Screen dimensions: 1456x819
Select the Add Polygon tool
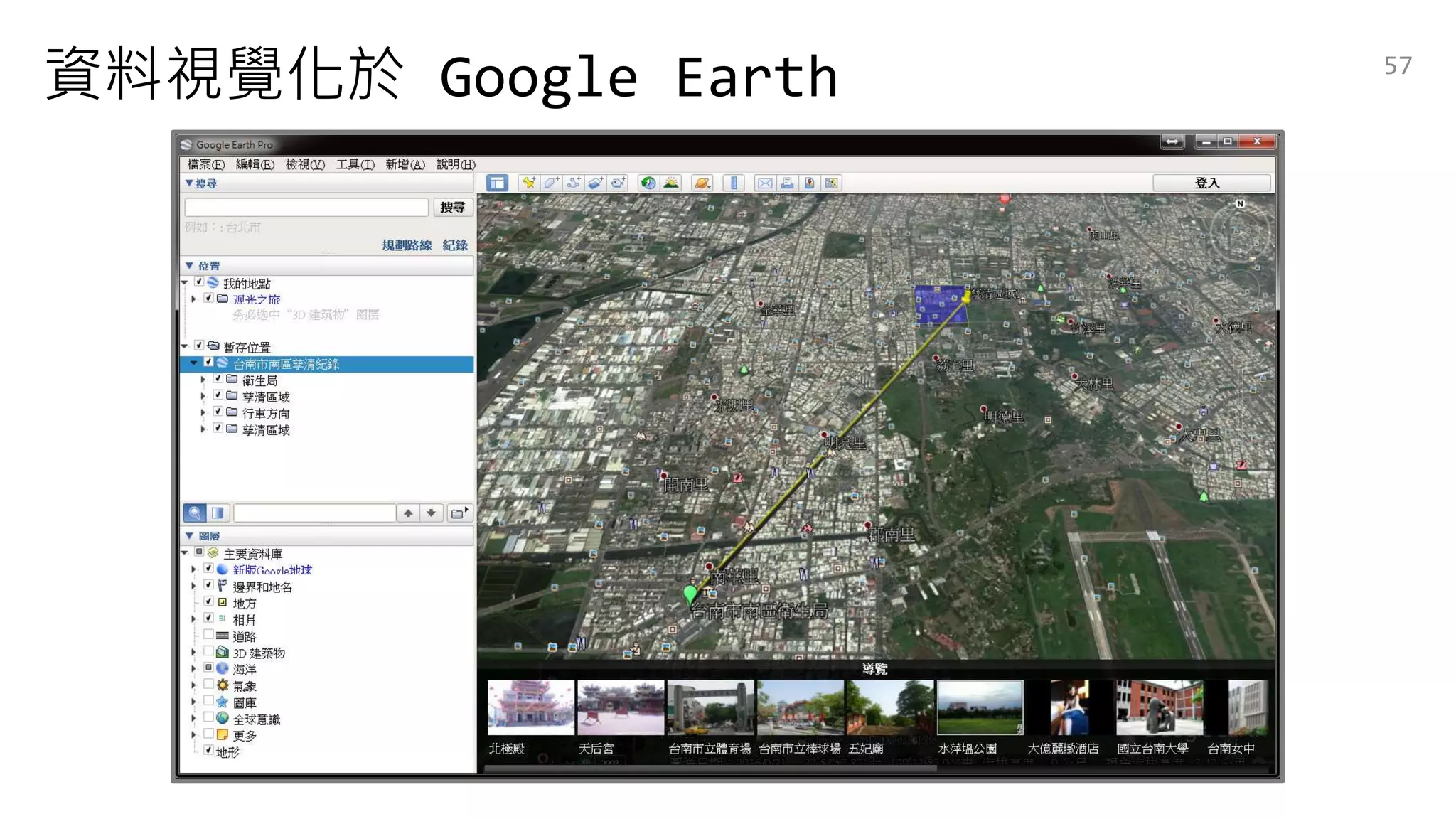coord(551,183)
